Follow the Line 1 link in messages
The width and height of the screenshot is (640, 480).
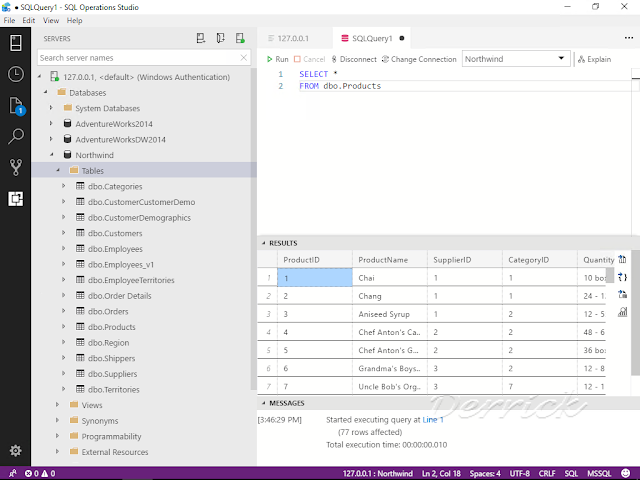click(x=433, y=420)
